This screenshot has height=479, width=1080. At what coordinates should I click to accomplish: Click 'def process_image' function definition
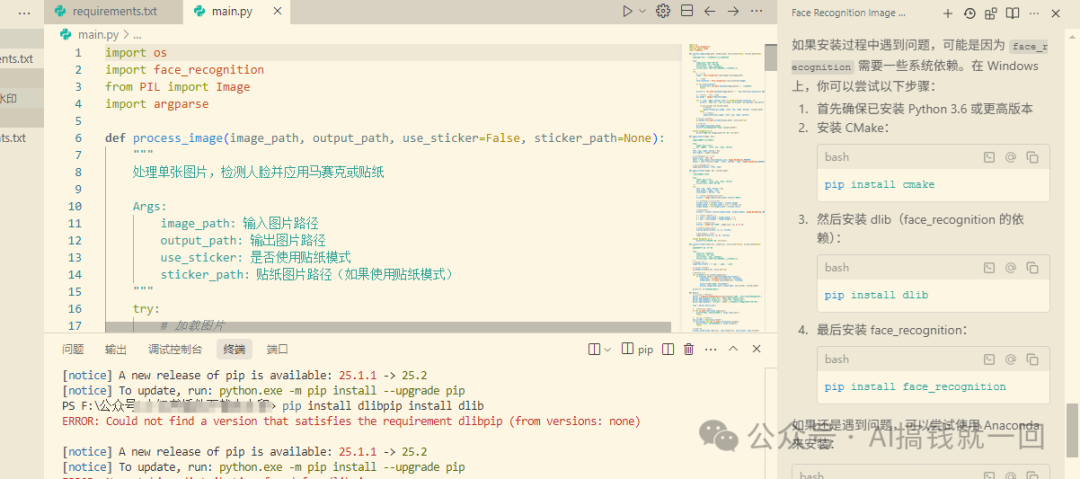[x=384, y=138]
